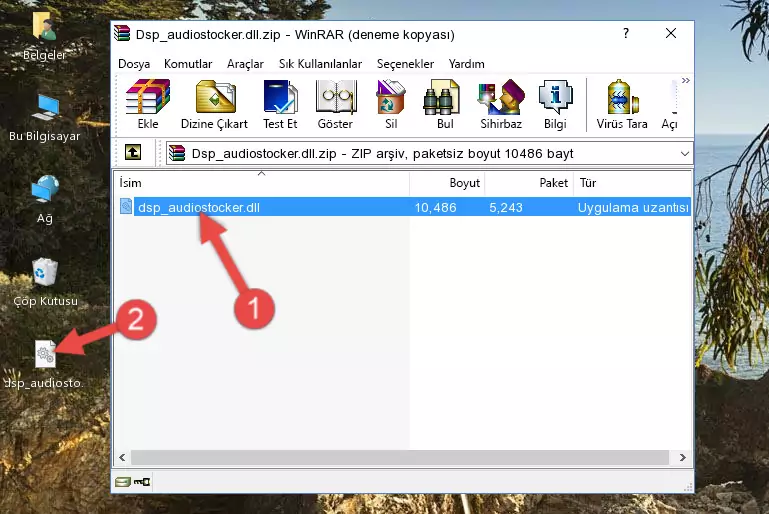
Task: Click the Ekle (Add) toolbar icon
Action: 148,104
